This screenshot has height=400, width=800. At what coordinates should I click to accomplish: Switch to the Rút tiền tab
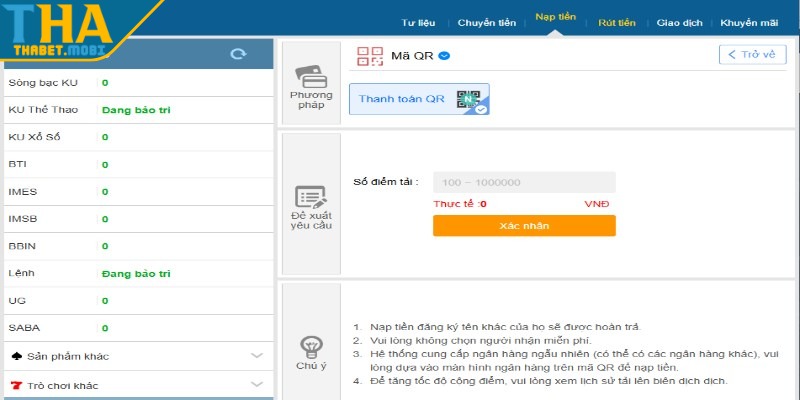[616, 22]
